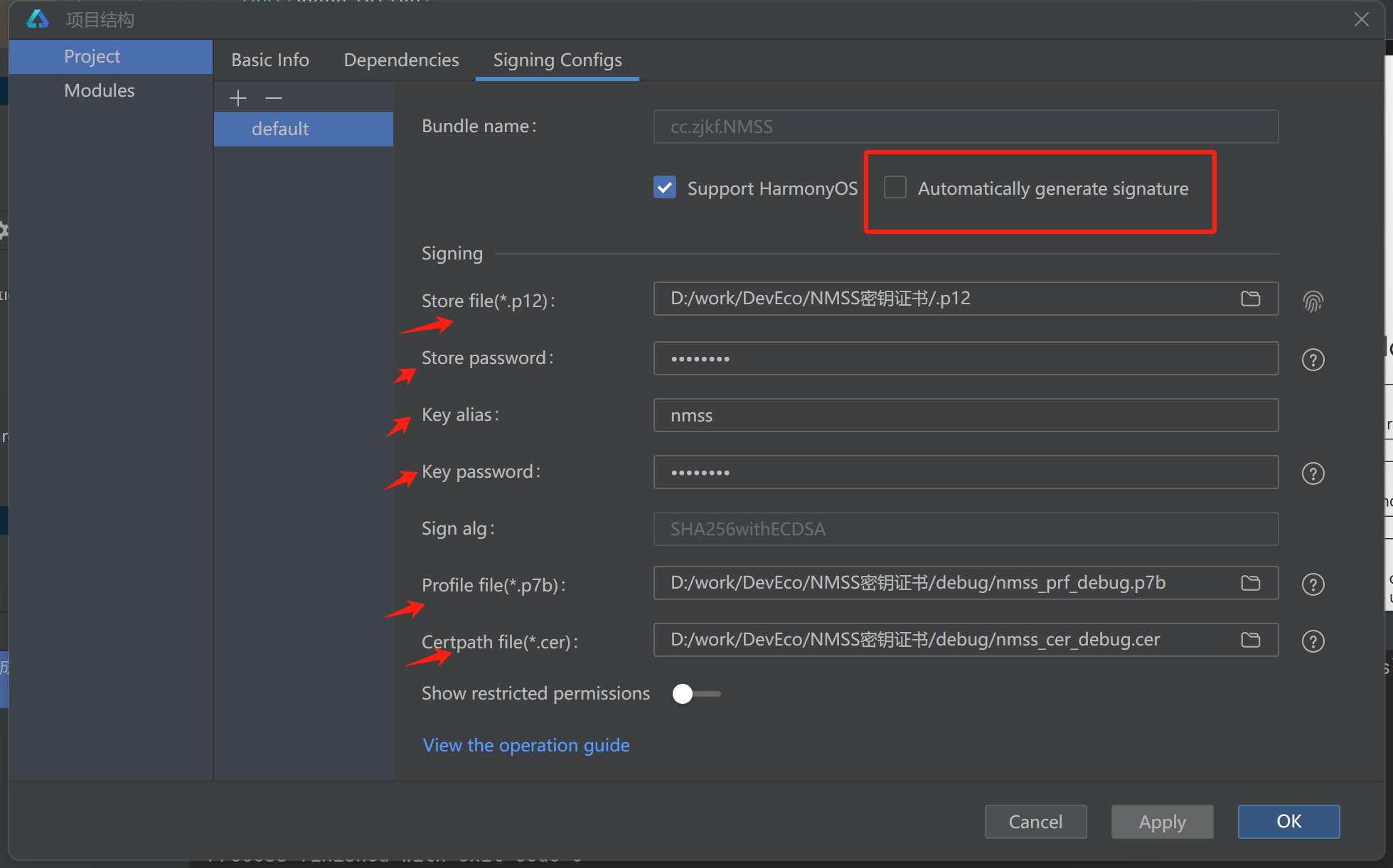Browse for Store file p12 folder icon
This screenshot has height=868, width=1393.
(x=1250, y=299)
